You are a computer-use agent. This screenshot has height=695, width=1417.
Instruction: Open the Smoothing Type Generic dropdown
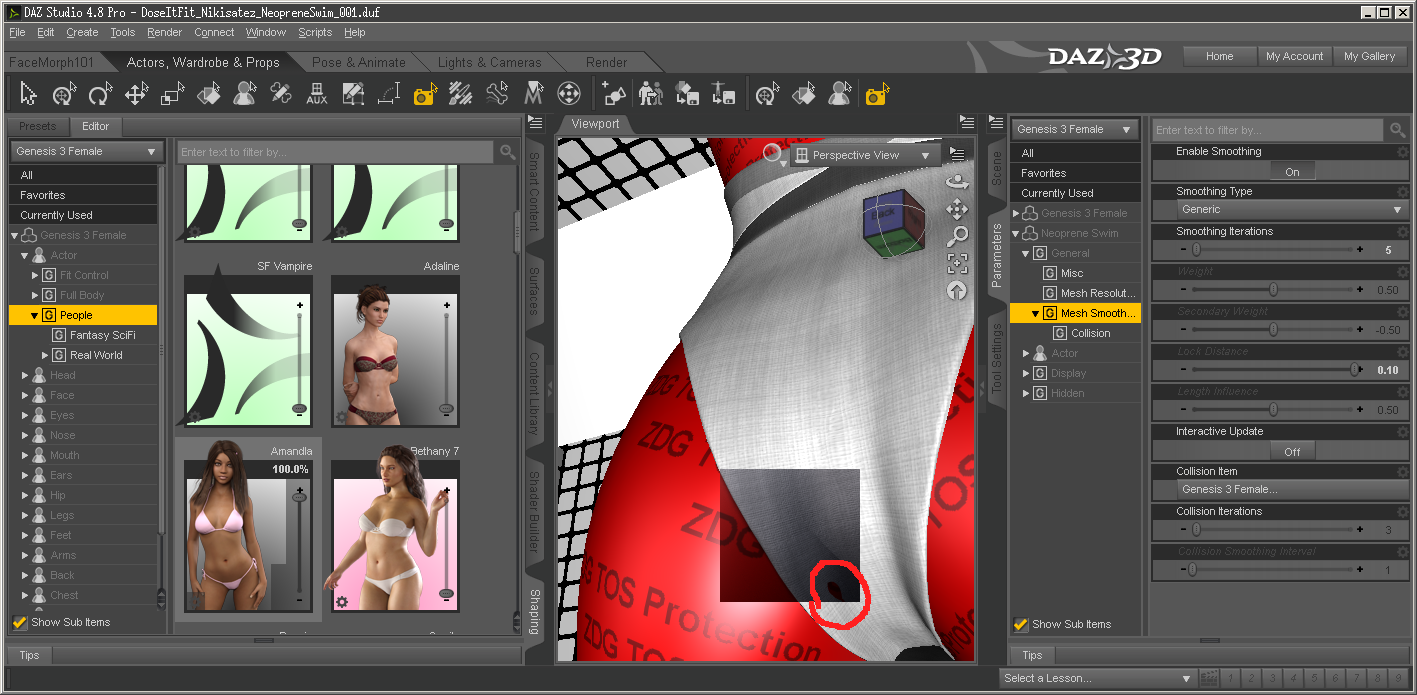pos(1290,210)
